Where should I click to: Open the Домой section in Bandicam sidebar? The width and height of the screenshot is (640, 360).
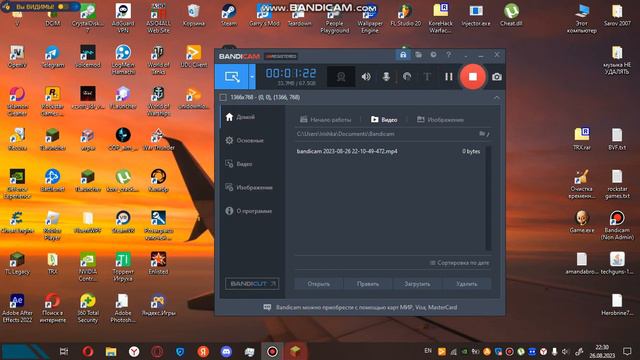(240, 117)
